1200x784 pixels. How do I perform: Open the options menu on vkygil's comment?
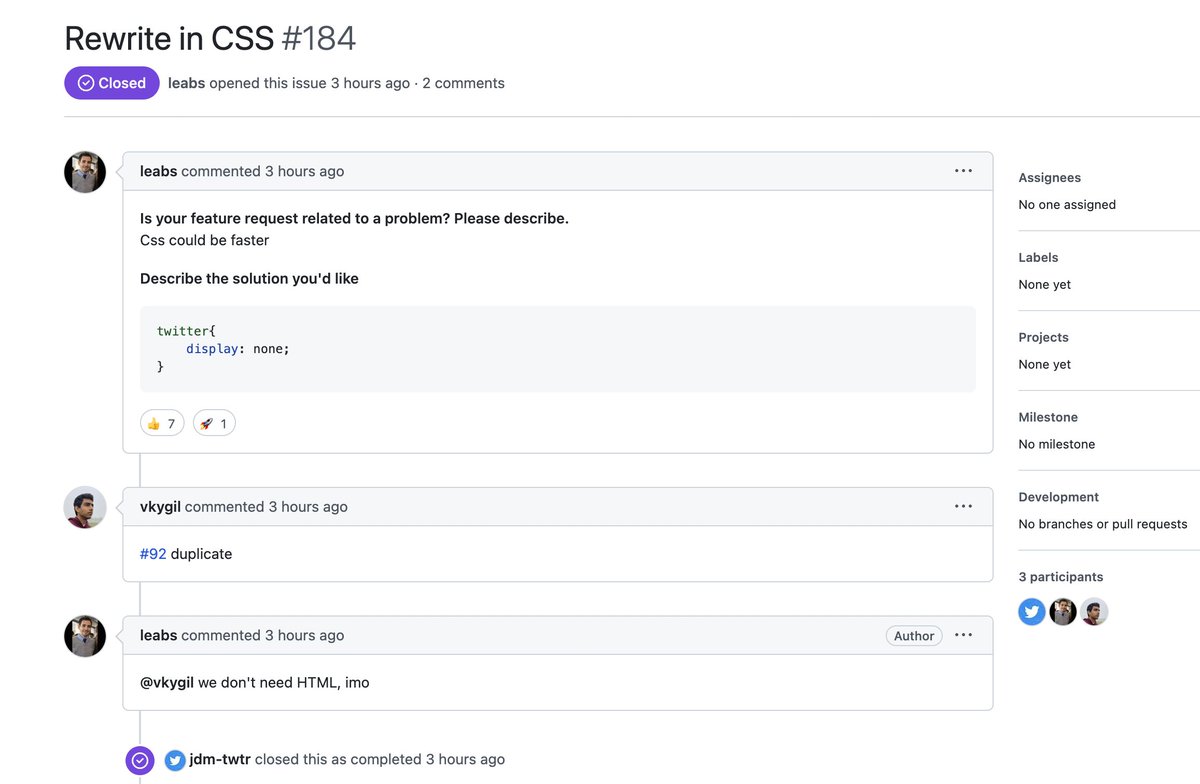click(x=963, y=506)
